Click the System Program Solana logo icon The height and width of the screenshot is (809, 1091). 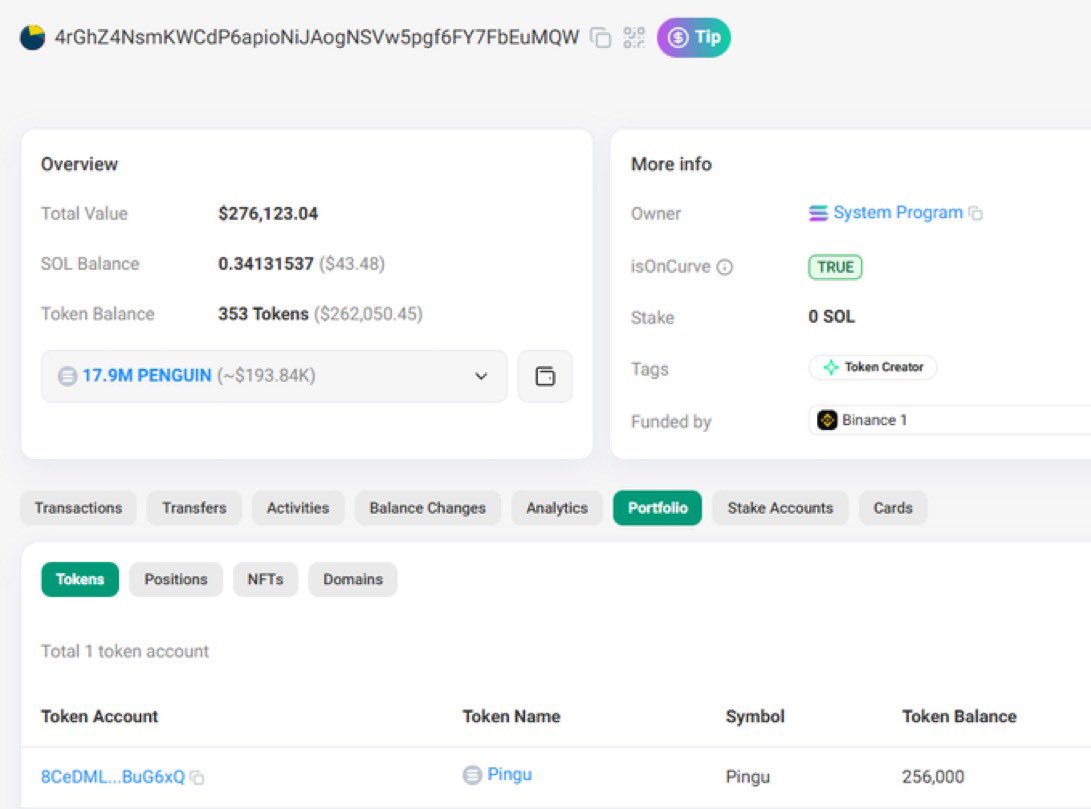click(818, 213)
